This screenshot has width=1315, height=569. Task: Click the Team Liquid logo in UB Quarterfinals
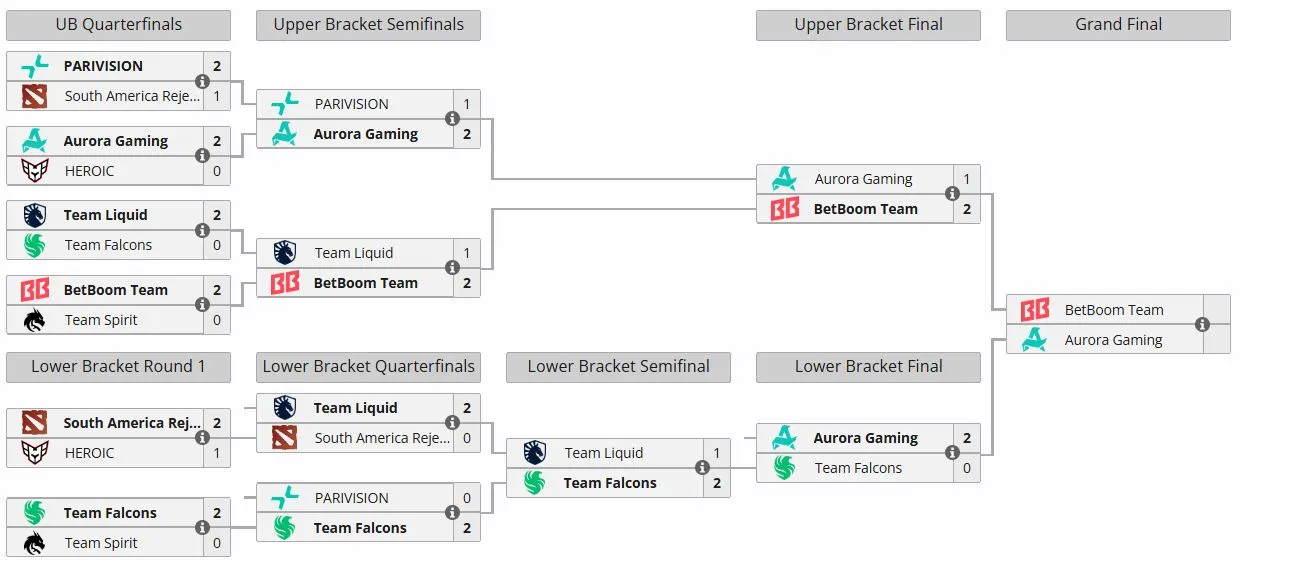click(x=35, y=215)
